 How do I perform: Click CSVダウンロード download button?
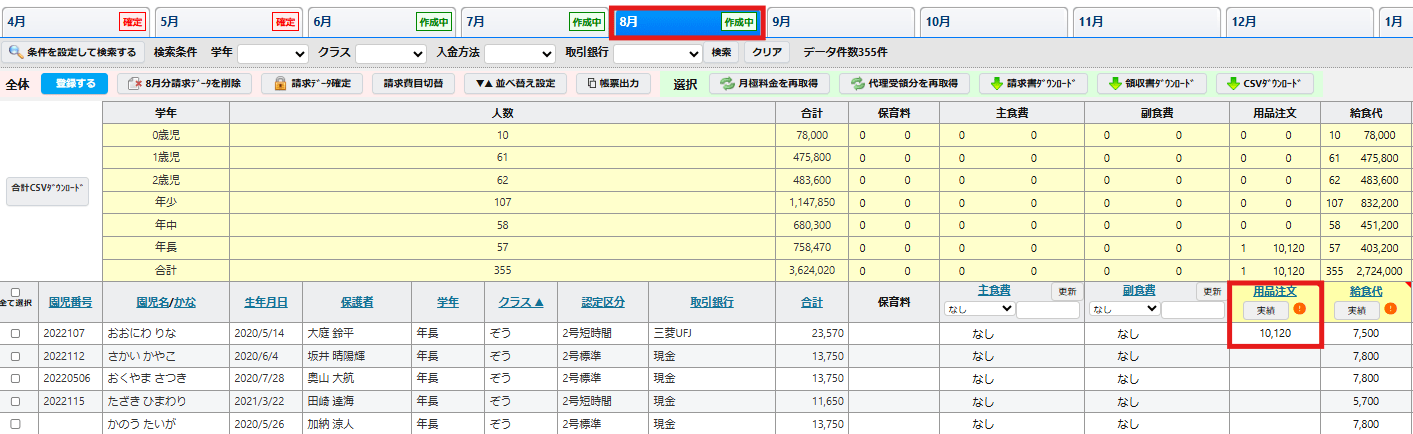point(1264,84)
